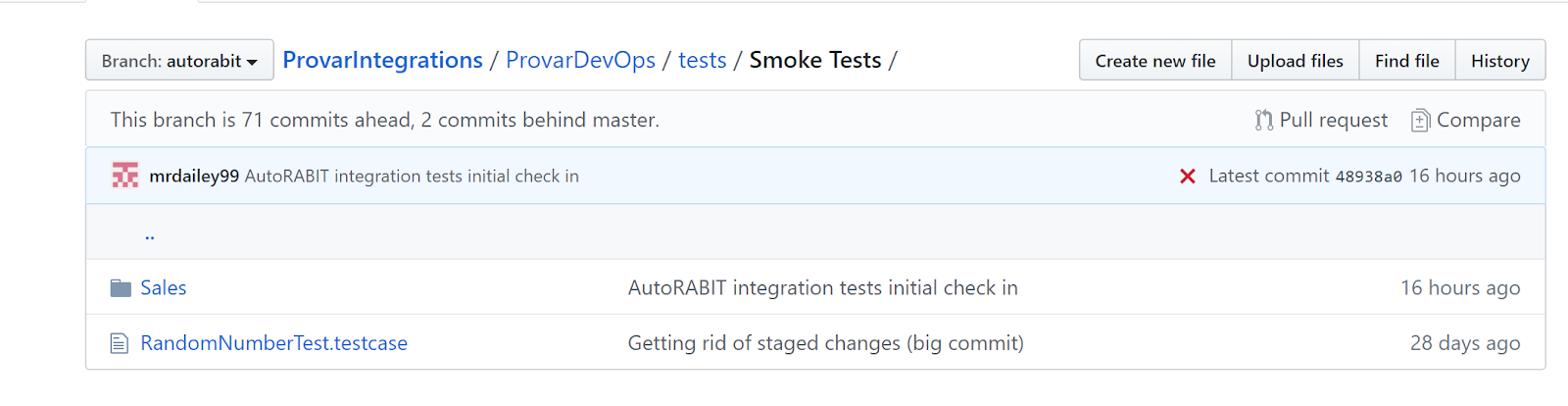
Task: Click the Compare file-diff icon
Action: coord(1420,120)
